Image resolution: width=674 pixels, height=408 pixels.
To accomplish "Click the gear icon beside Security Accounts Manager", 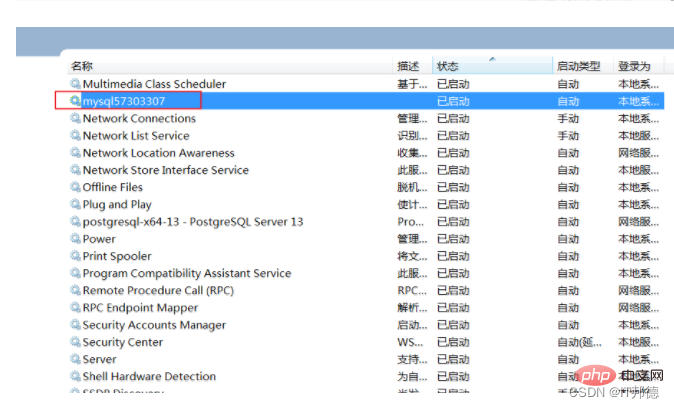I will [x=75, y=324].
